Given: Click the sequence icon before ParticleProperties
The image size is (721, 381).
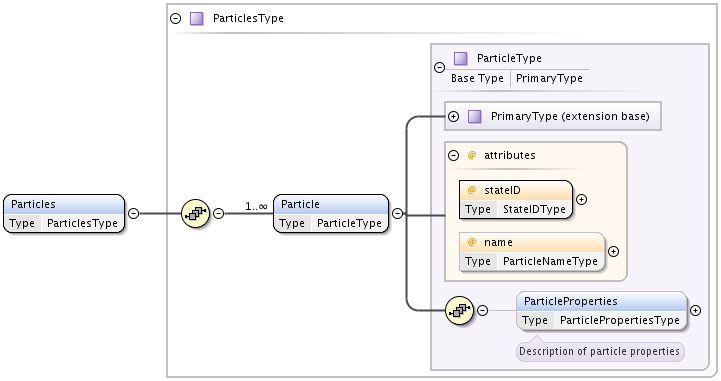Looking at the screenshot, I should pyautogui.click(x=459, y=311).
